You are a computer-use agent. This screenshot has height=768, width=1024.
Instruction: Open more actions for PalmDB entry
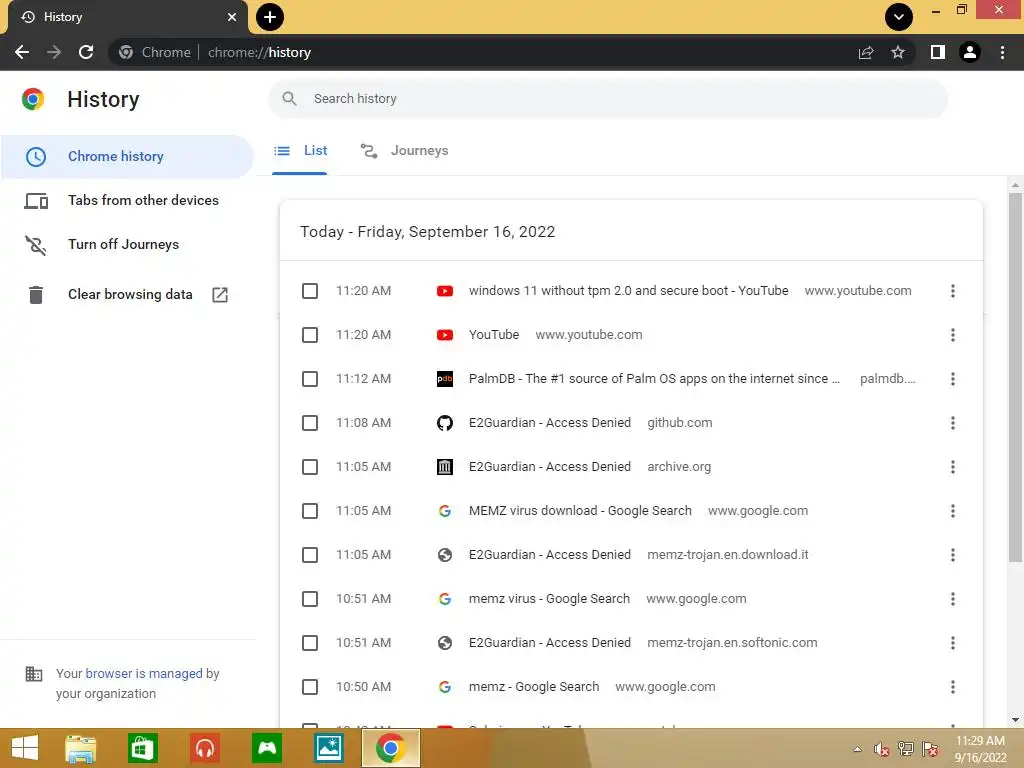[953, 379]
